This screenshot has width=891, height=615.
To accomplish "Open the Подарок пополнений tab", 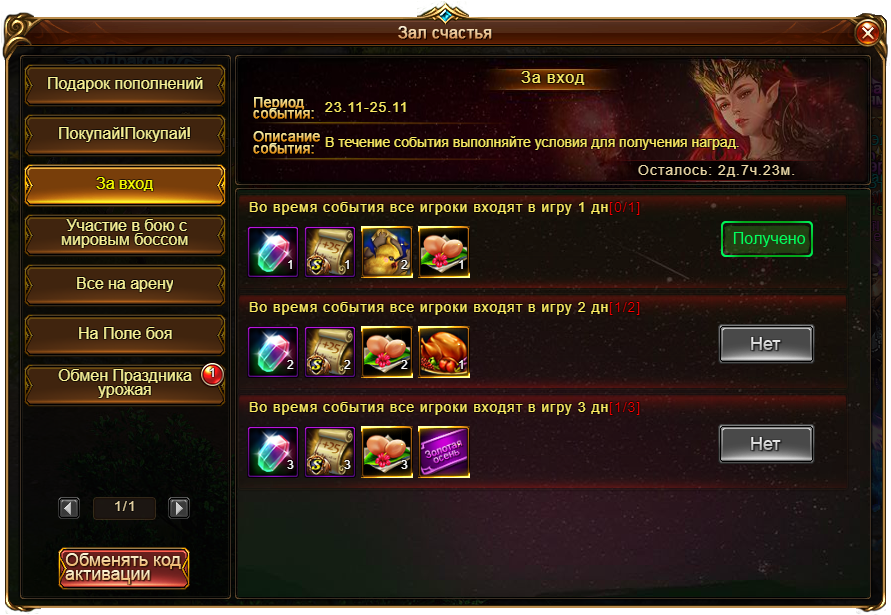I will tap(125, 84).
